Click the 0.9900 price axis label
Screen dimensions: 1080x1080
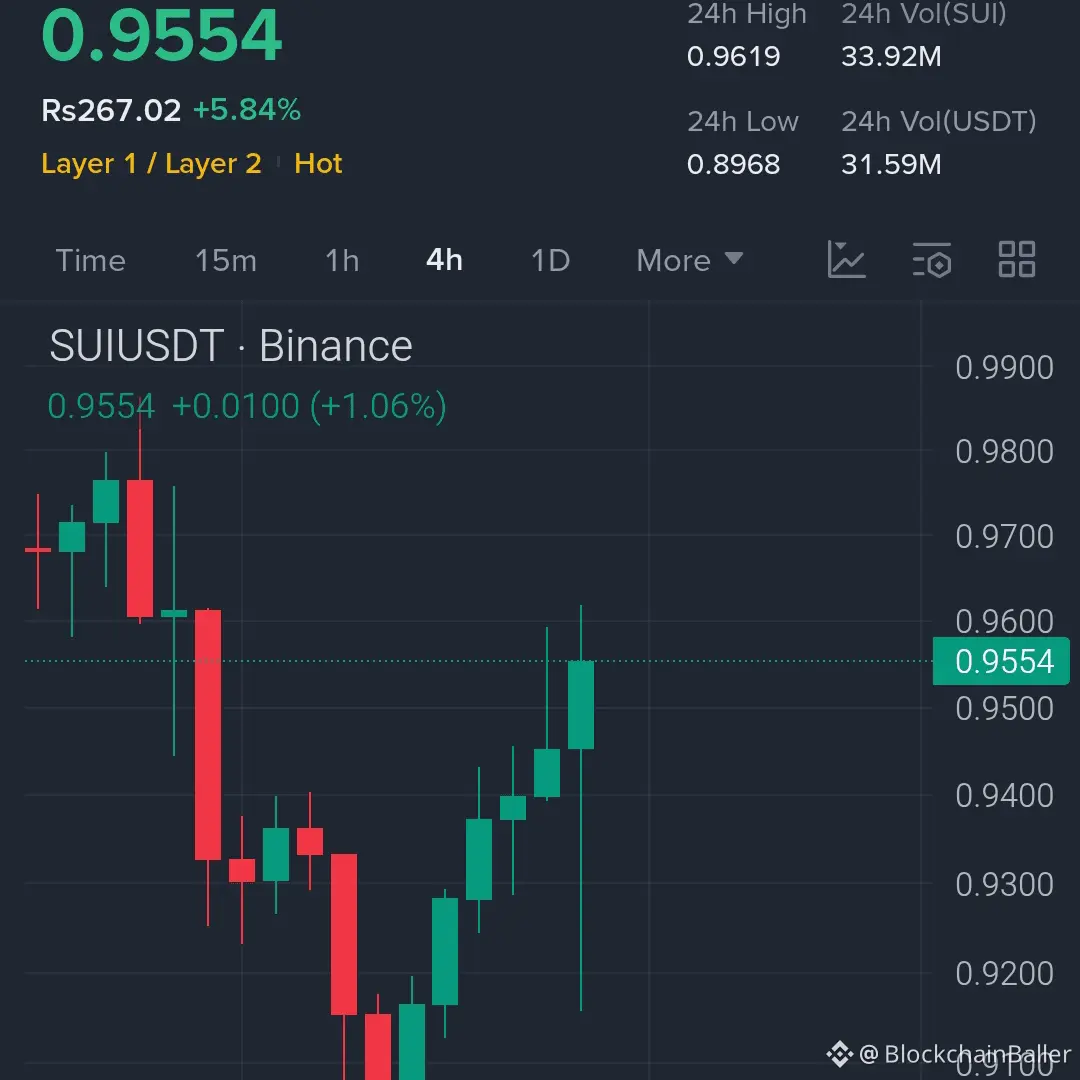pos(1004,367)
